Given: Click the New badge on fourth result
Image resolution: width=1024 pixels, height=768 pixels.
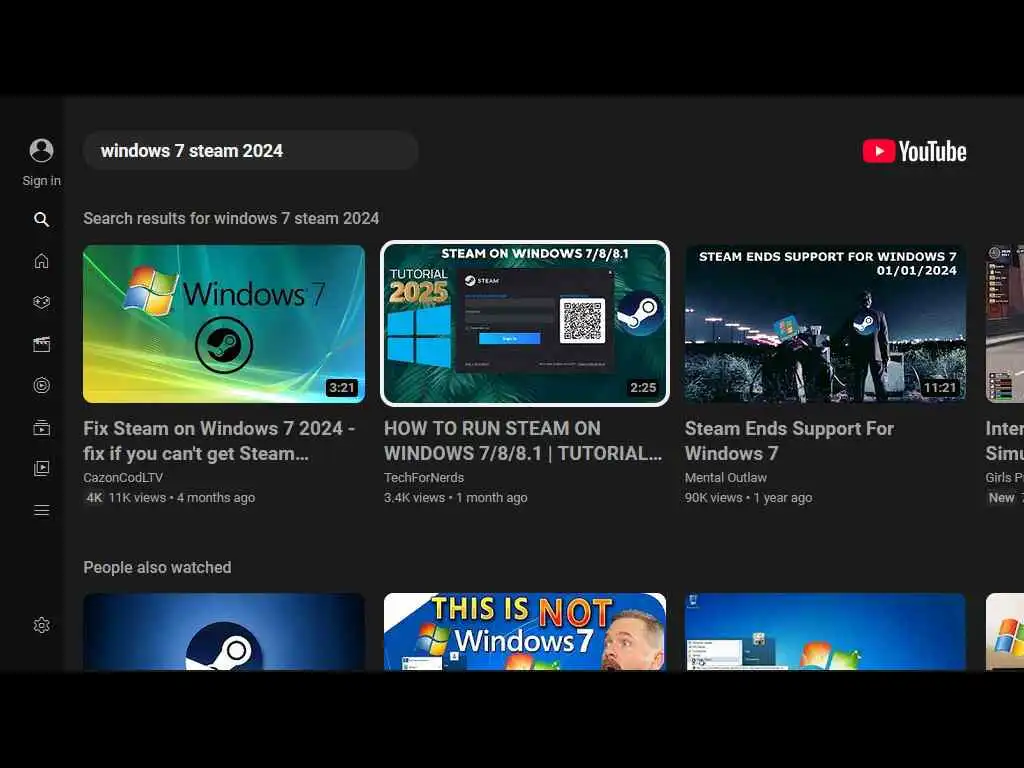Looking at the screenshot, I should [1001, 498].
